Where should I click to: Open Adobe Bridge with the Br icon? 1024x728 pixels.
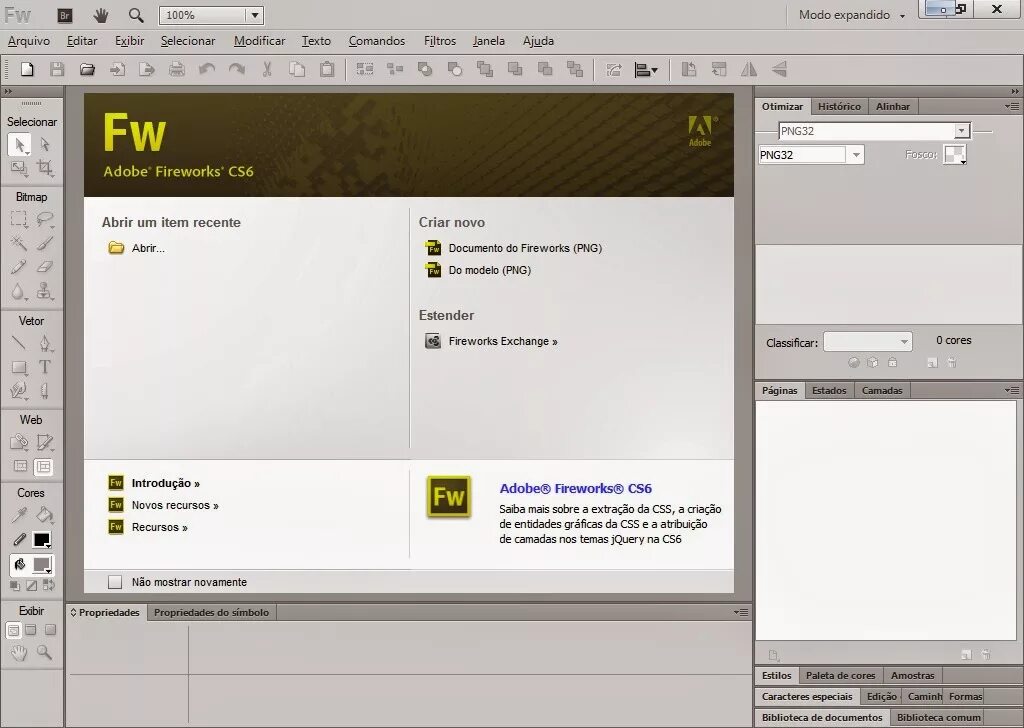[x=65, y=15]
